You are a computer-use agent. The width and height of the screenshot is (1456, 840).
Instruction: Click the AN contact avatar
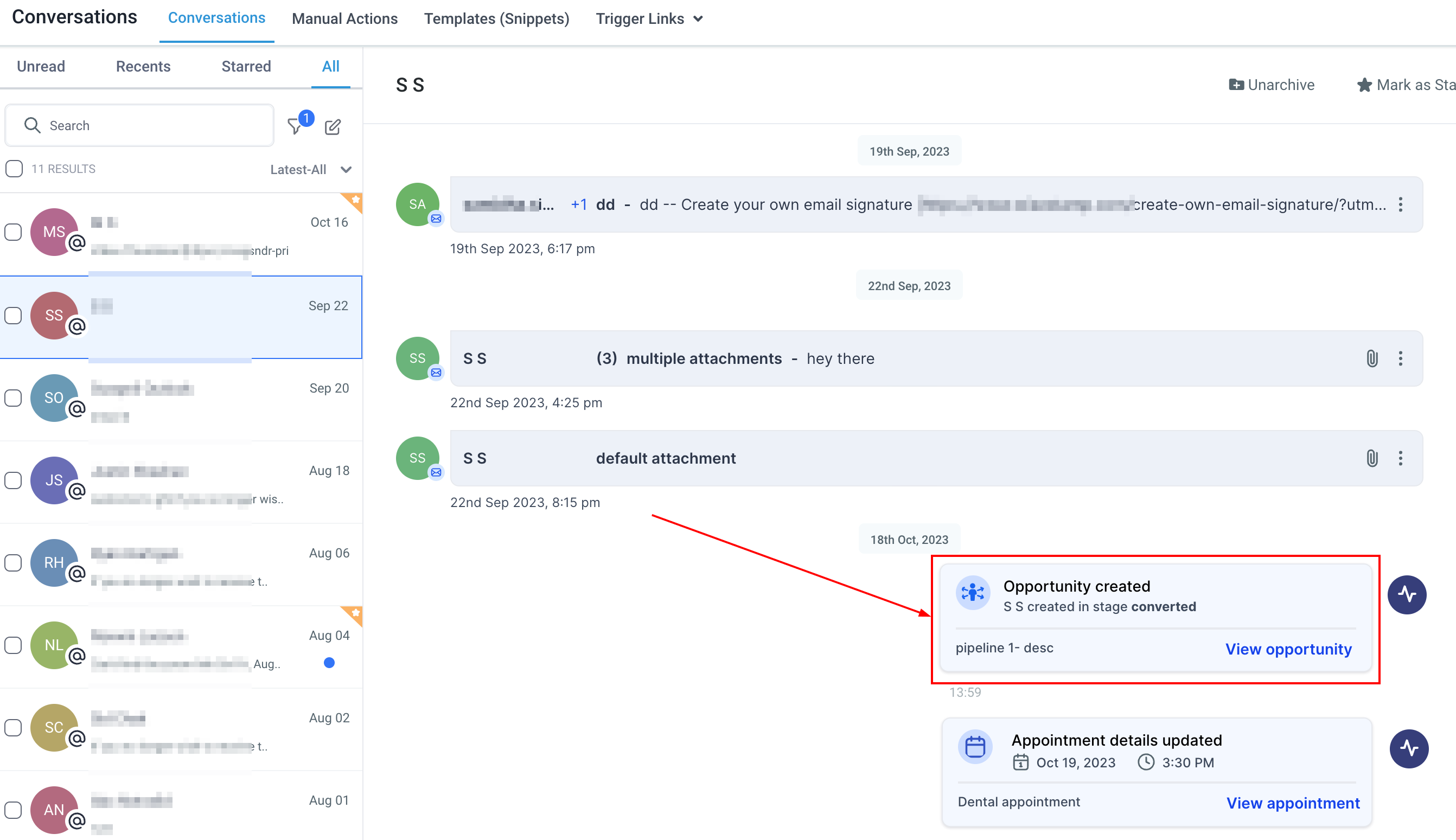(x=54, y=810)
